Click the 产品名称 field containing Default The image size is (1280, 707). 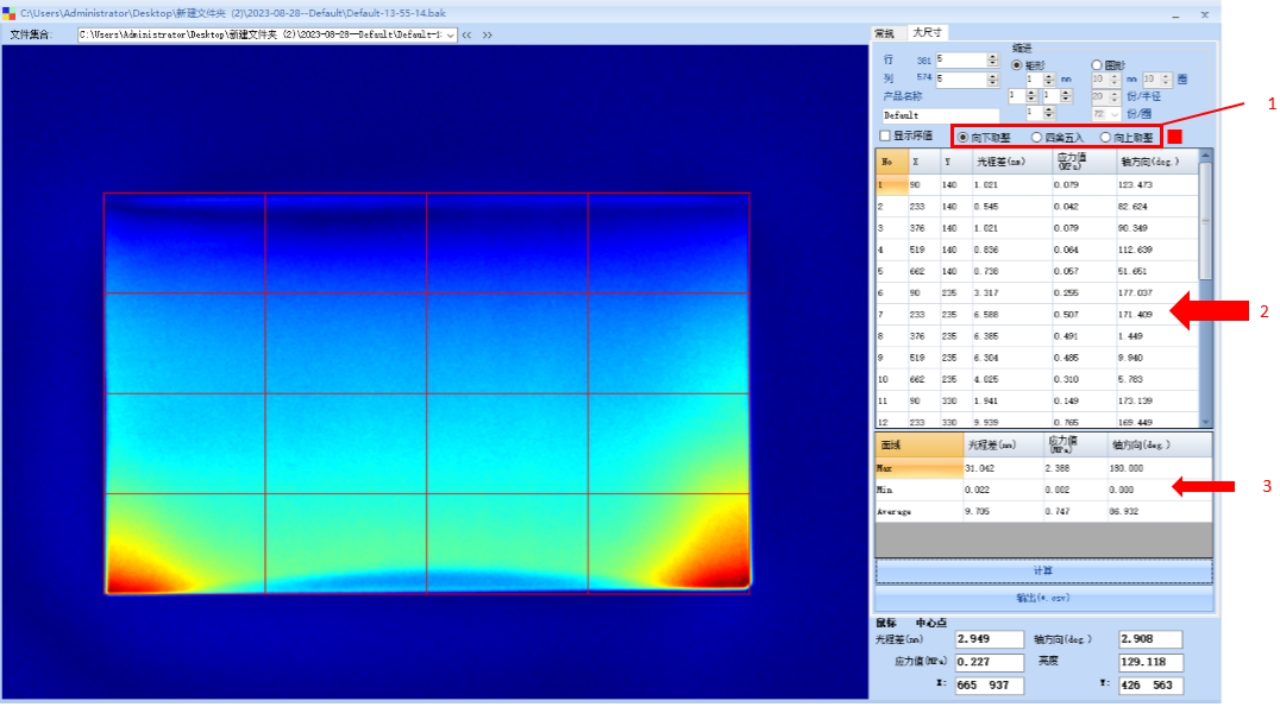tap(939, 115)
